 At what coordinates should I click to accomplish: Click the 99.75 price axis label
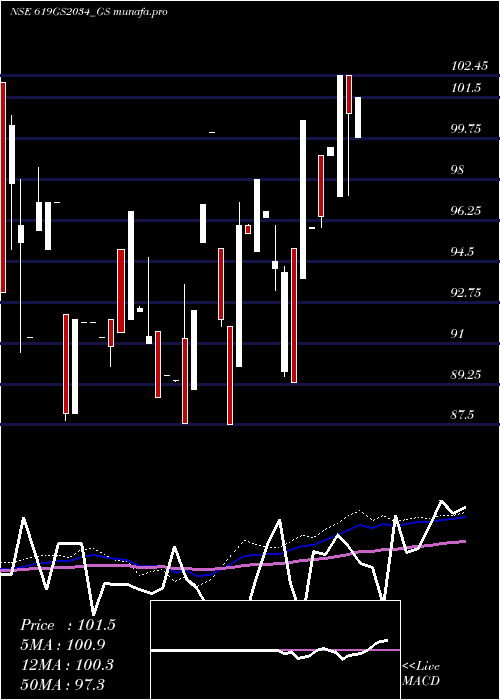466,129
